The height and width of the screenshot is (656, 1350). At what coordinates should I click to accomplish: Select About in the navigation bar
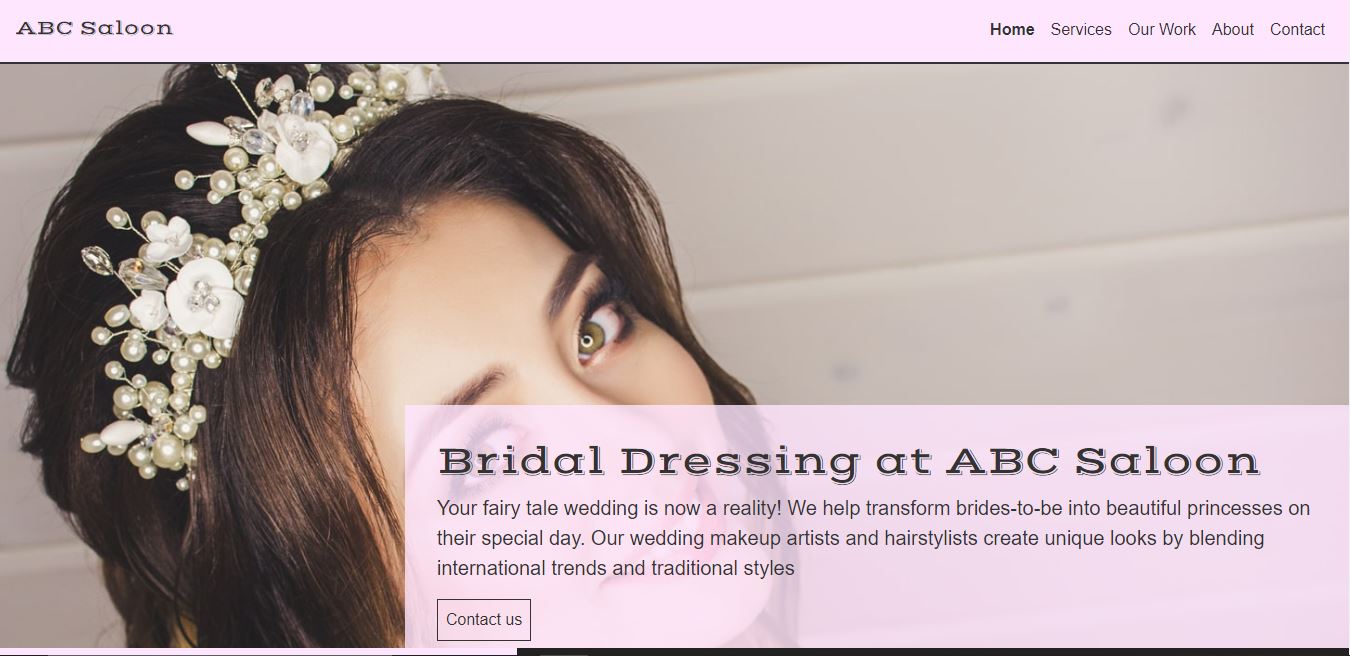pos(1233,30)
